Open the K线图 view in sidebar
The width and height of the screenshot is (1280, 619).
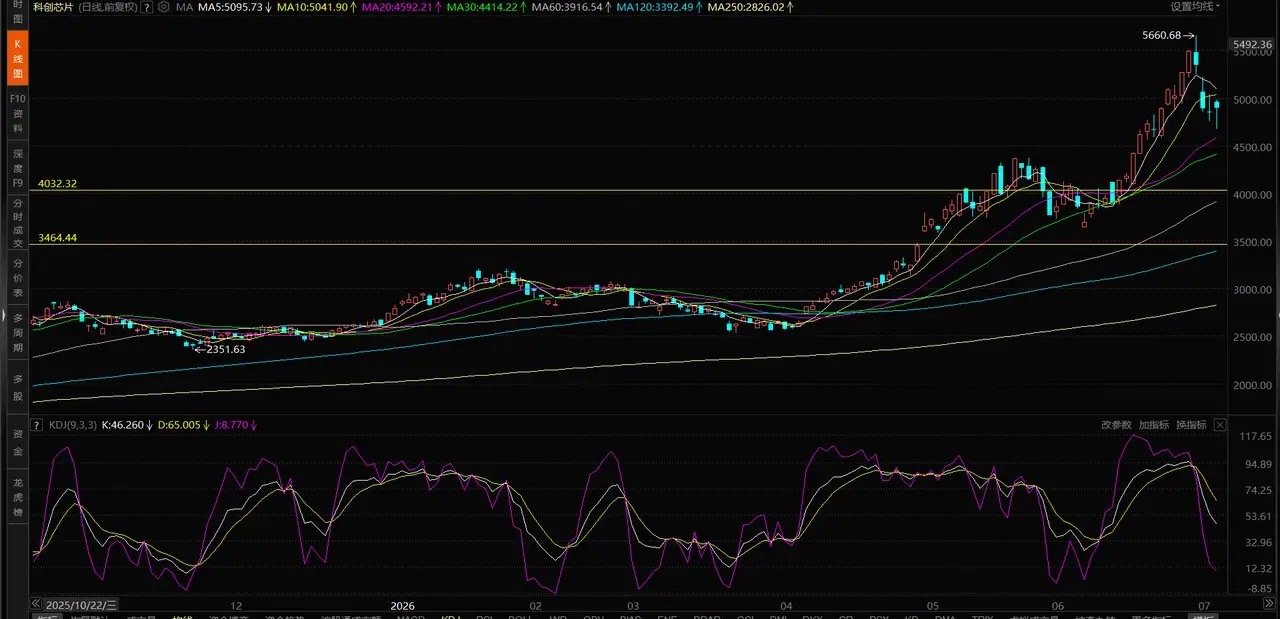[x=17, y=59]
